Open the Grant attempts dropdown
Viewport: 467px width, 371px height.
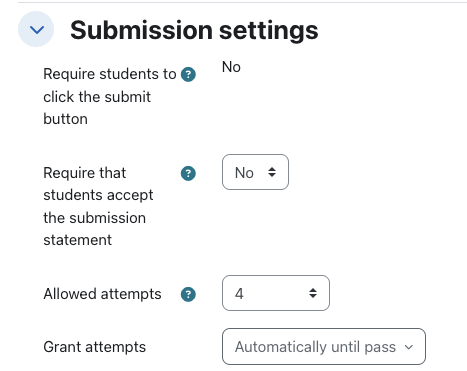(x=324, y=347)
